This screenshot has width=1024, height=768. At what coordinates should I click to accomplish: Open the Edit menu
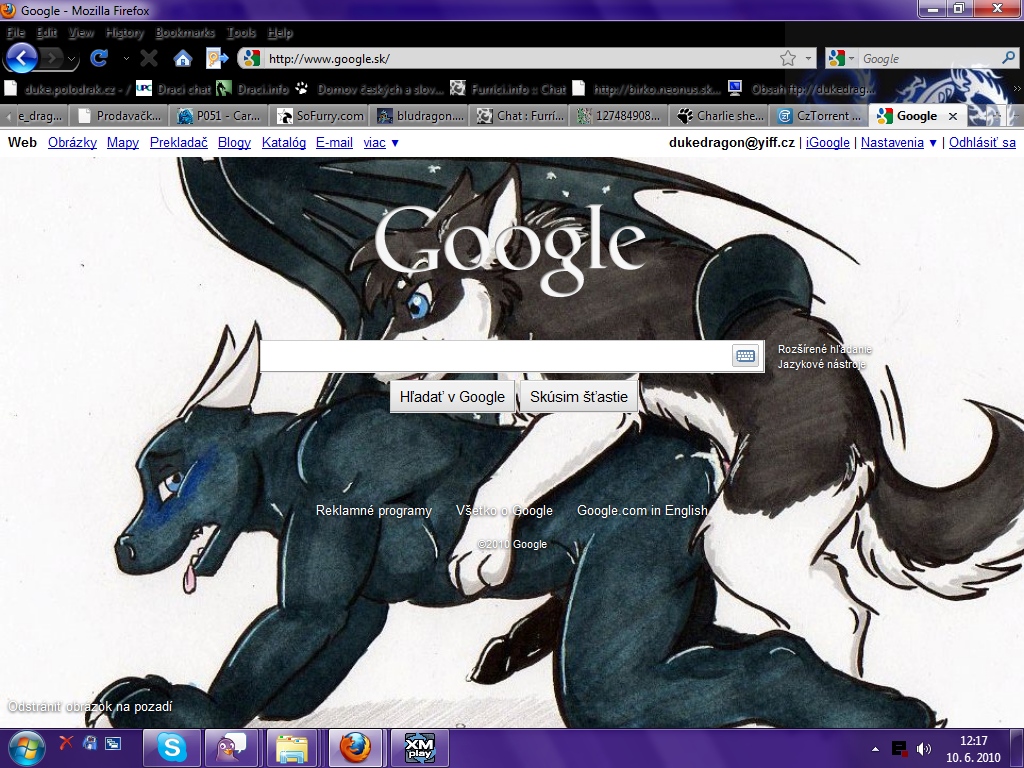pos(47,32)
